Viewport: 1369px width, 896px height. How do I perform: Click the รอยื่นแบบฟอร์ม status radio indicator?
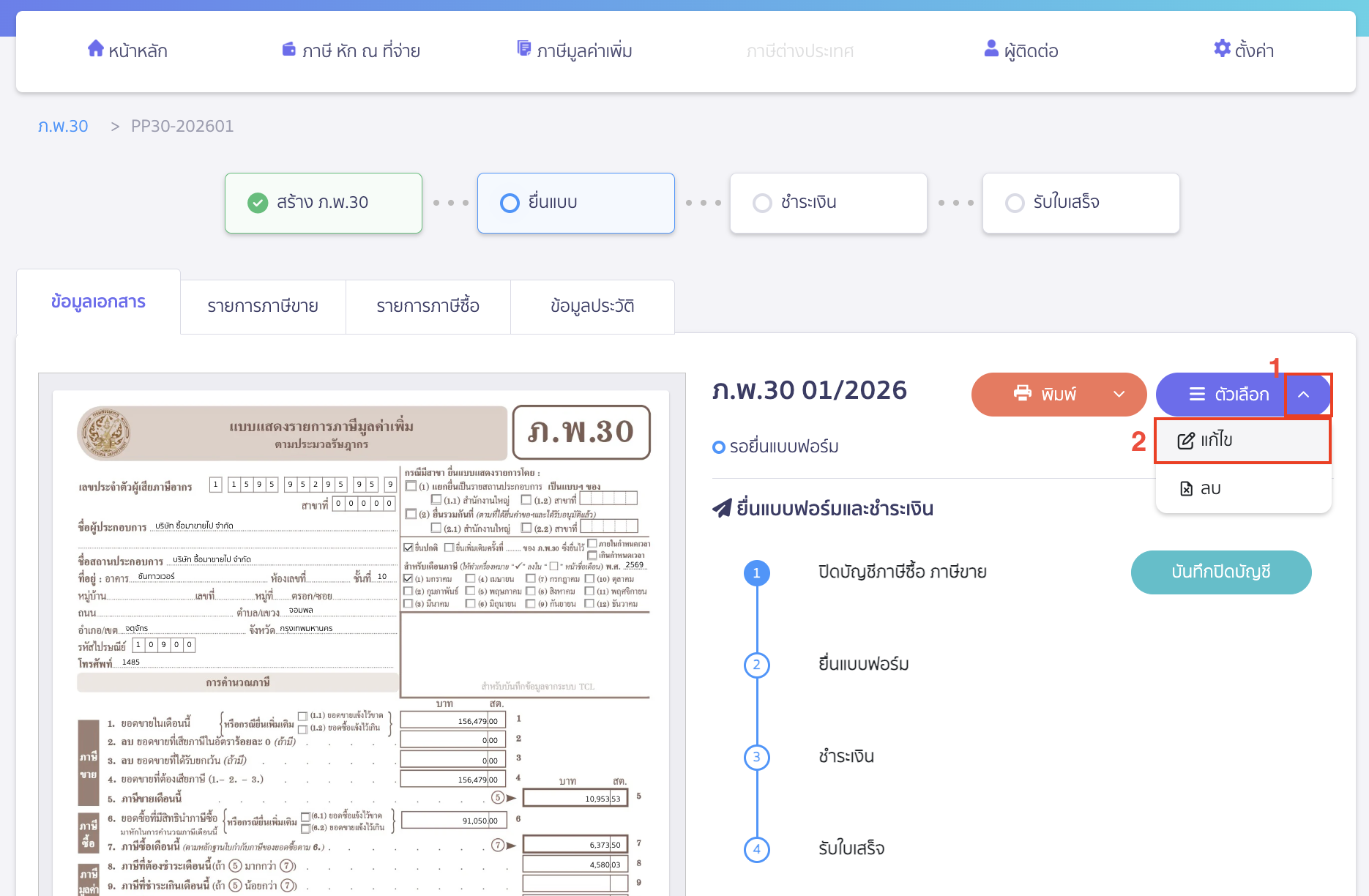pos(718,447)
